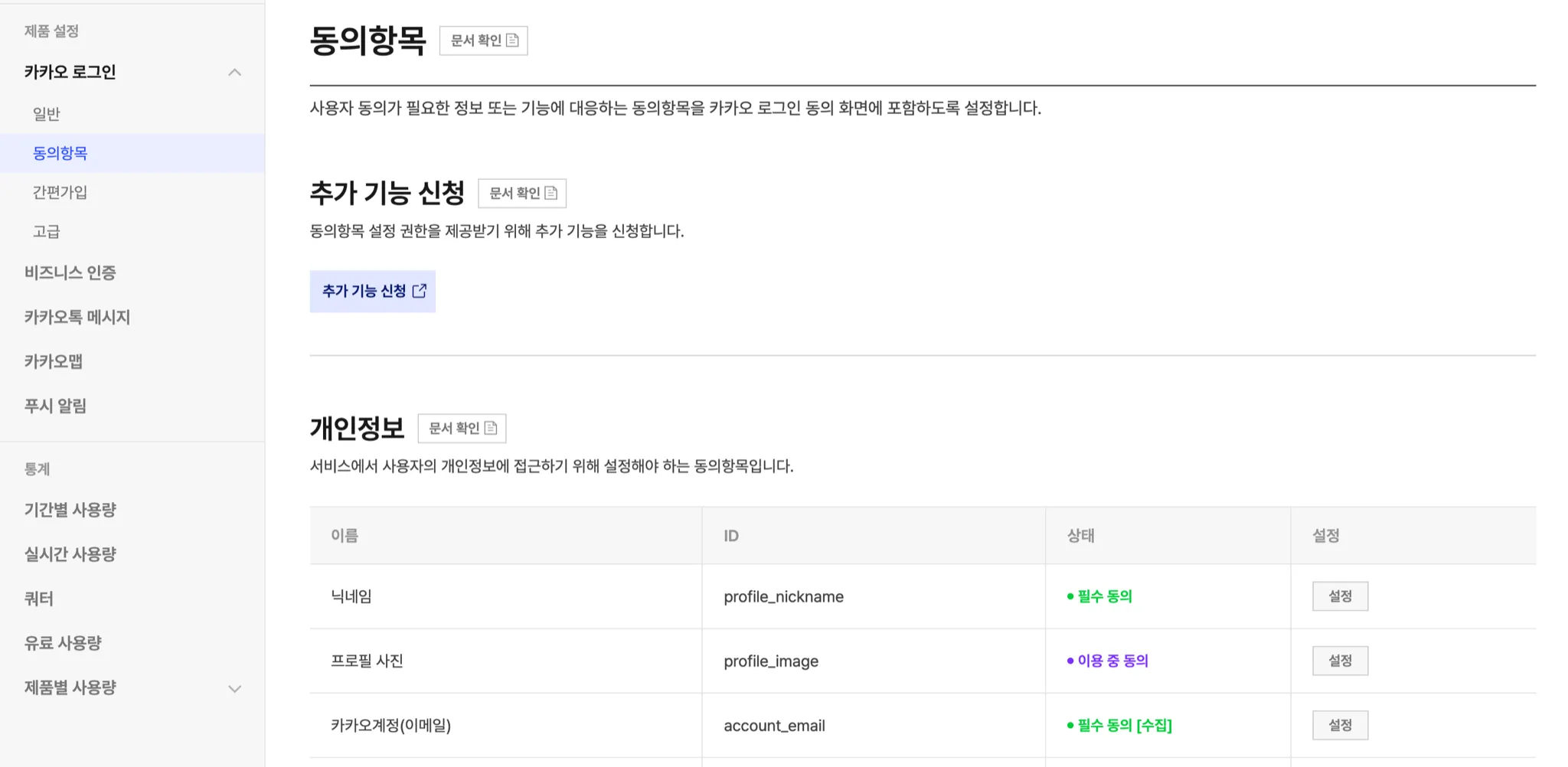Open 기간별 사용량 statistics
Image resolution: width=1568 pixels, height=767 pixels.
tap(70, 510)
